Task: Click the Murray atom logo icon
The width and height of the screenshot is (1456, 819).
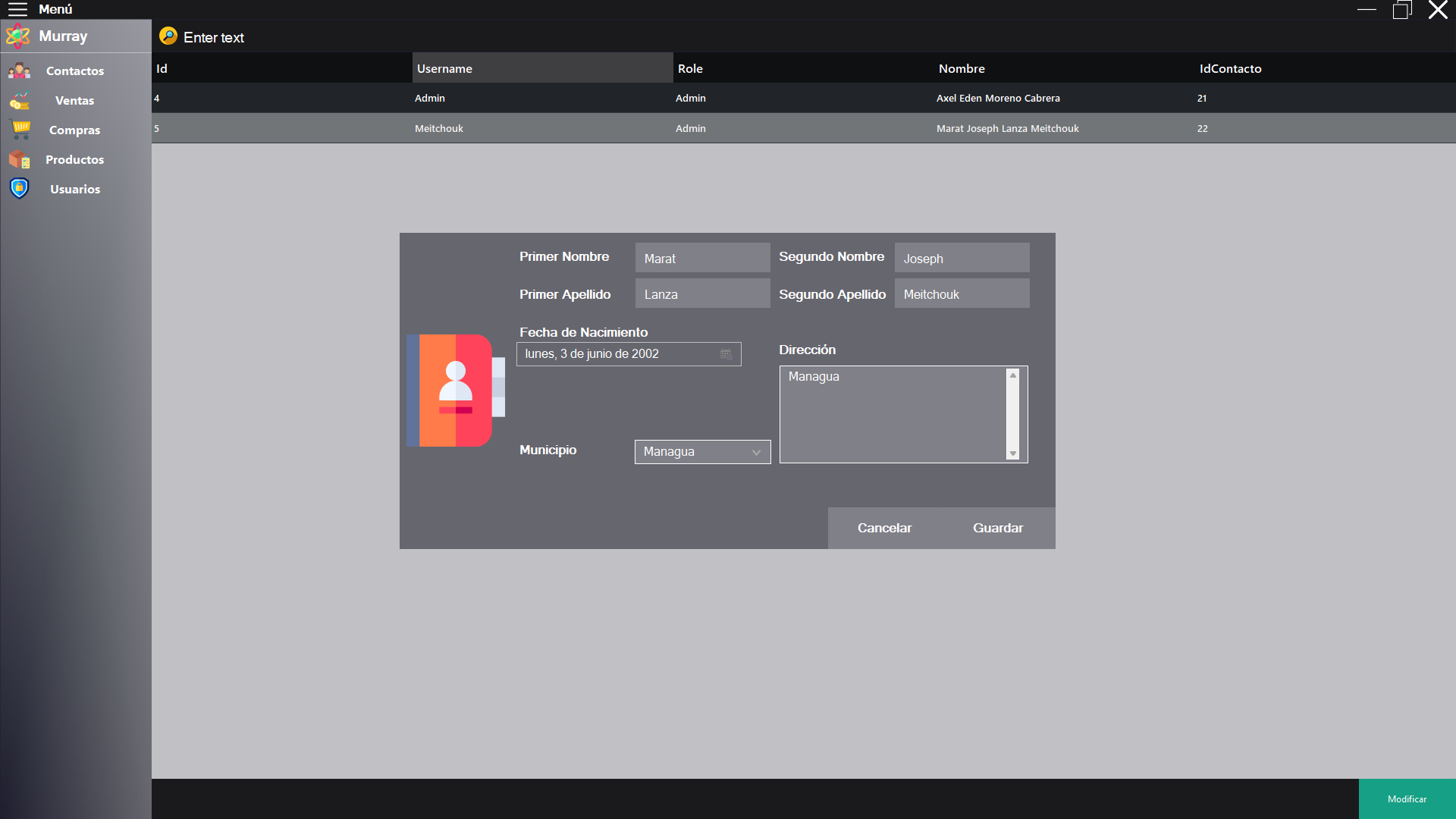Action: 18,36
